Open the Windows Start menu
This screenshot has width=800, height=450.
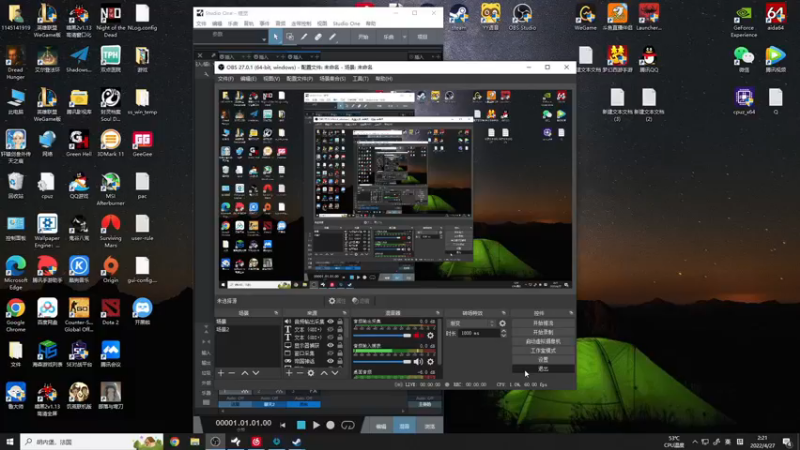pyautogui.click(x=10, y=441)
